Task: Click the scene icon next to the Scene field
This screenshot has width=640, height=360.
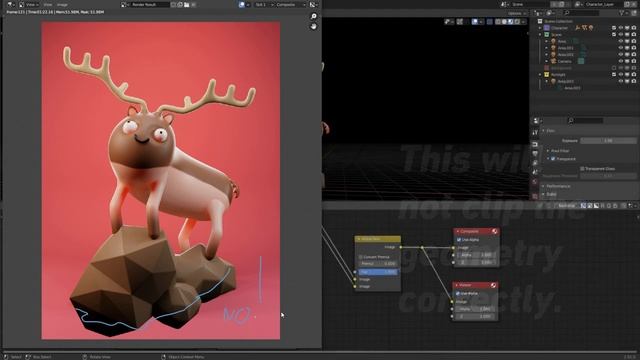Action: tap(504, 4)
